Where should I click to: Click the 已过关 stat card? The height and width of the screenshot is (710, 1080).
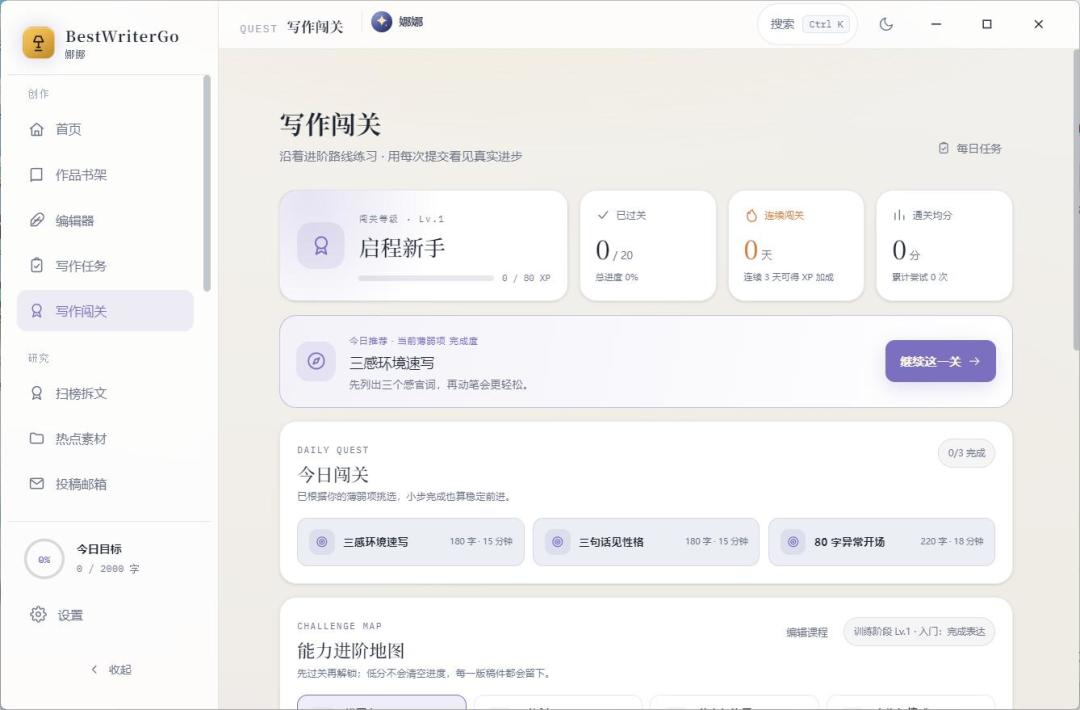[x=648, y=246]
